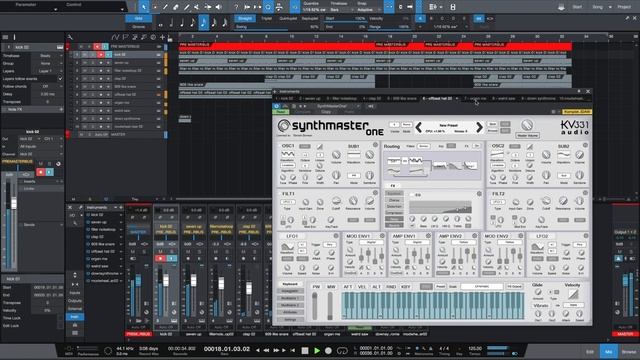
Task: Switch to 808 like snare instrument tab
Action: tap(402, 98)
